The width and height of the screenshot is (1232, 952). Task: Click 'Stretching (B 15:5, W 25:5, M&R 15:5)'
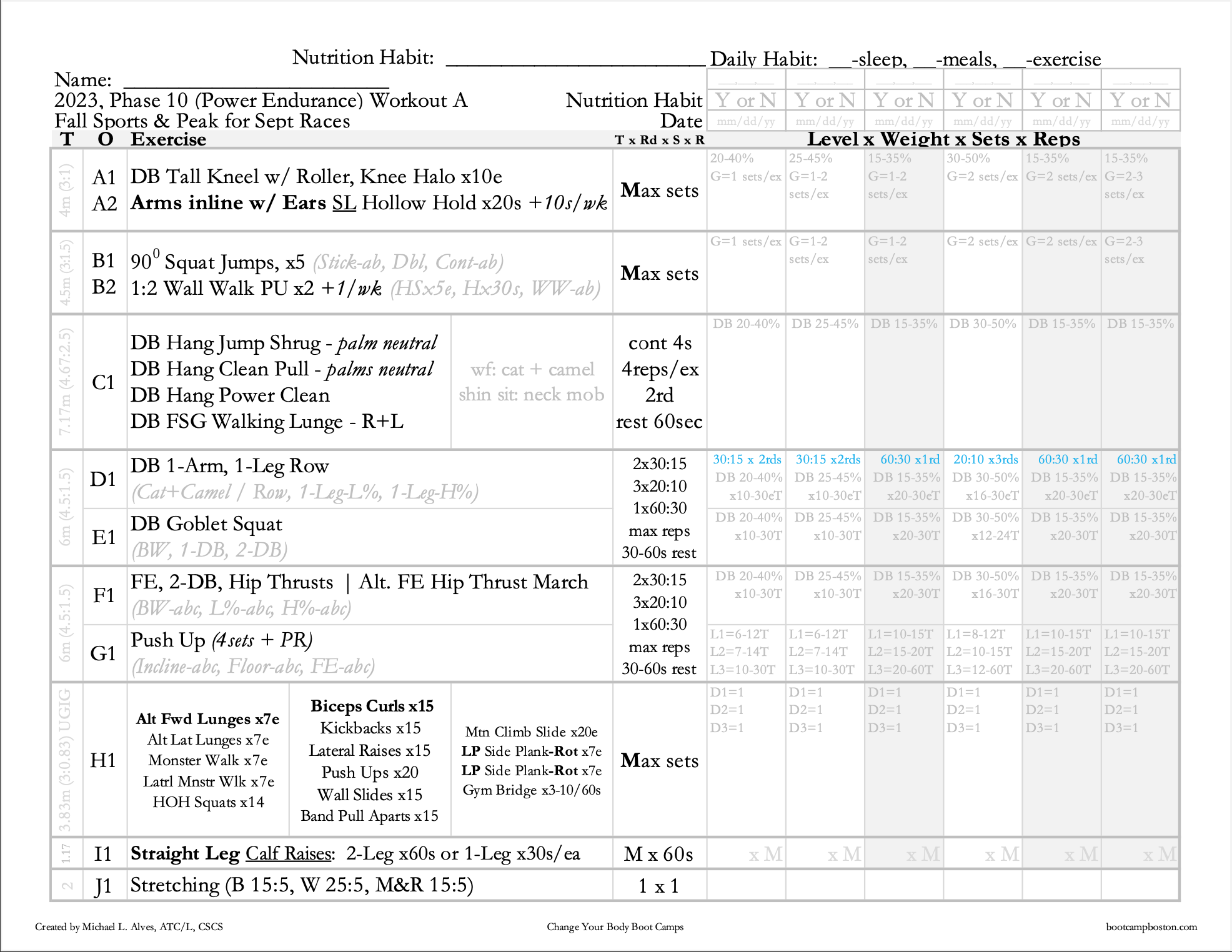click(x=302, y=886)
